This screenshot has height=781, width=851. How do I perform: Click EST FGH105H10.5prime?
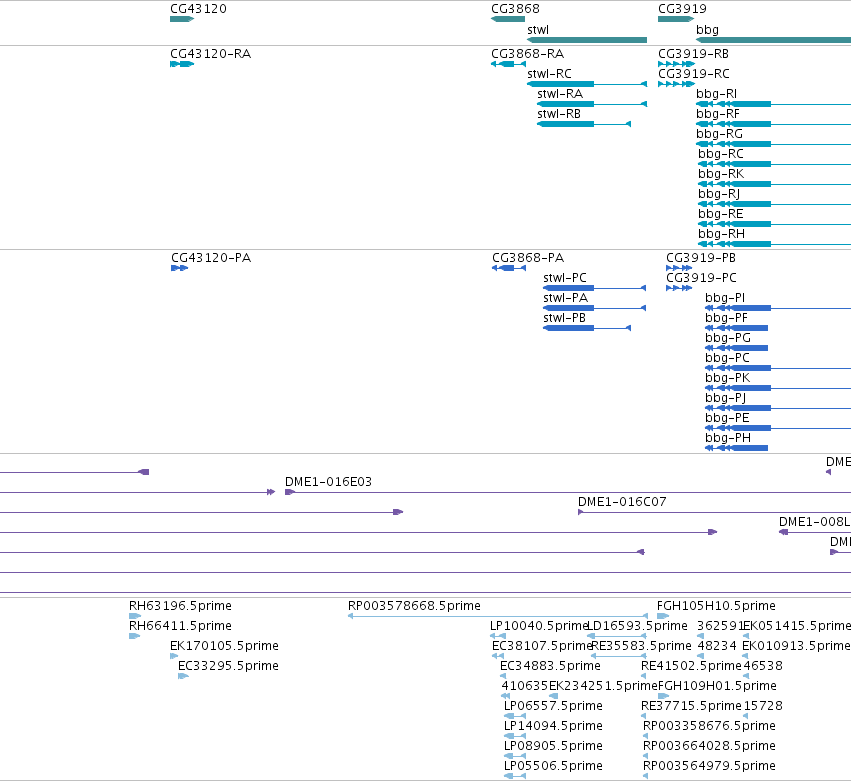[663, 616]
